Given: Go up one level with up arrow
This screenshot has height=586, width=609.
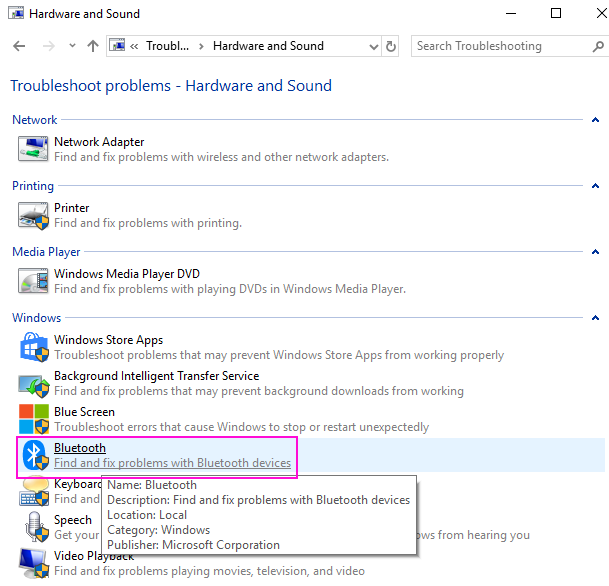Looking at the screenshot, I should pyautogui.click(x=93, y=46).
